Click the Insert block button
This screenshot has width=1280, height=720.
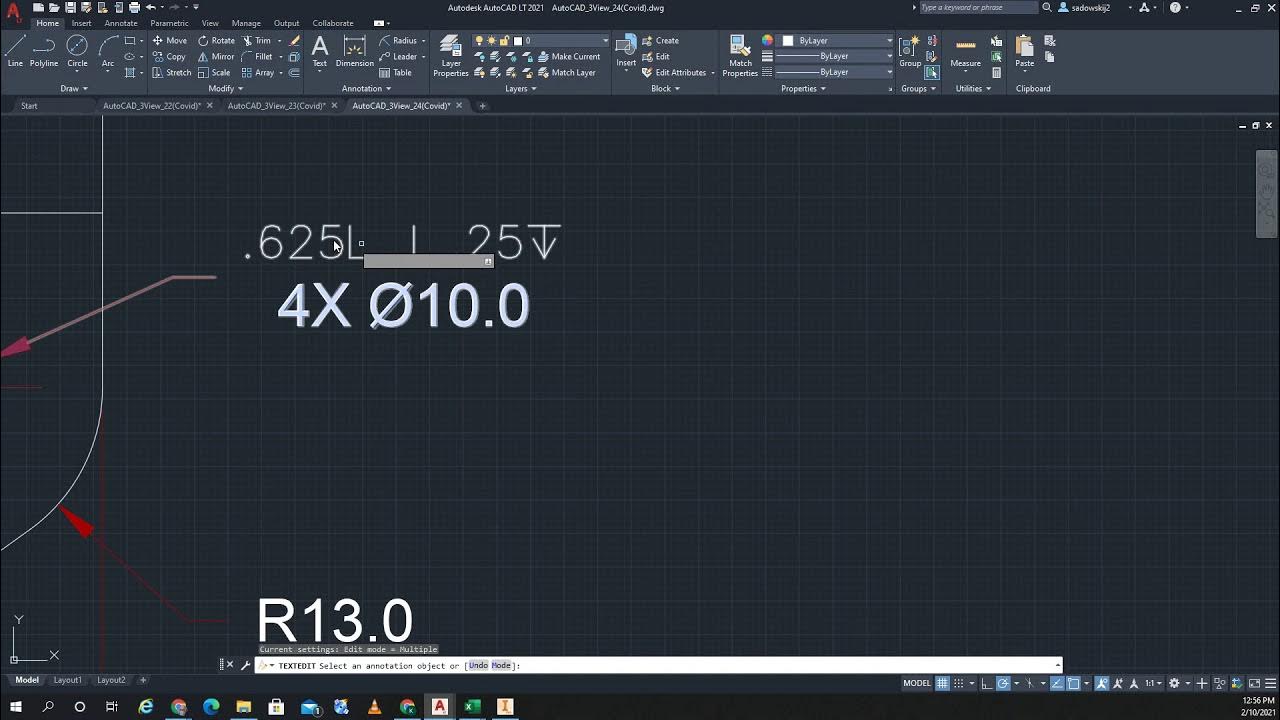pos(626,51)
